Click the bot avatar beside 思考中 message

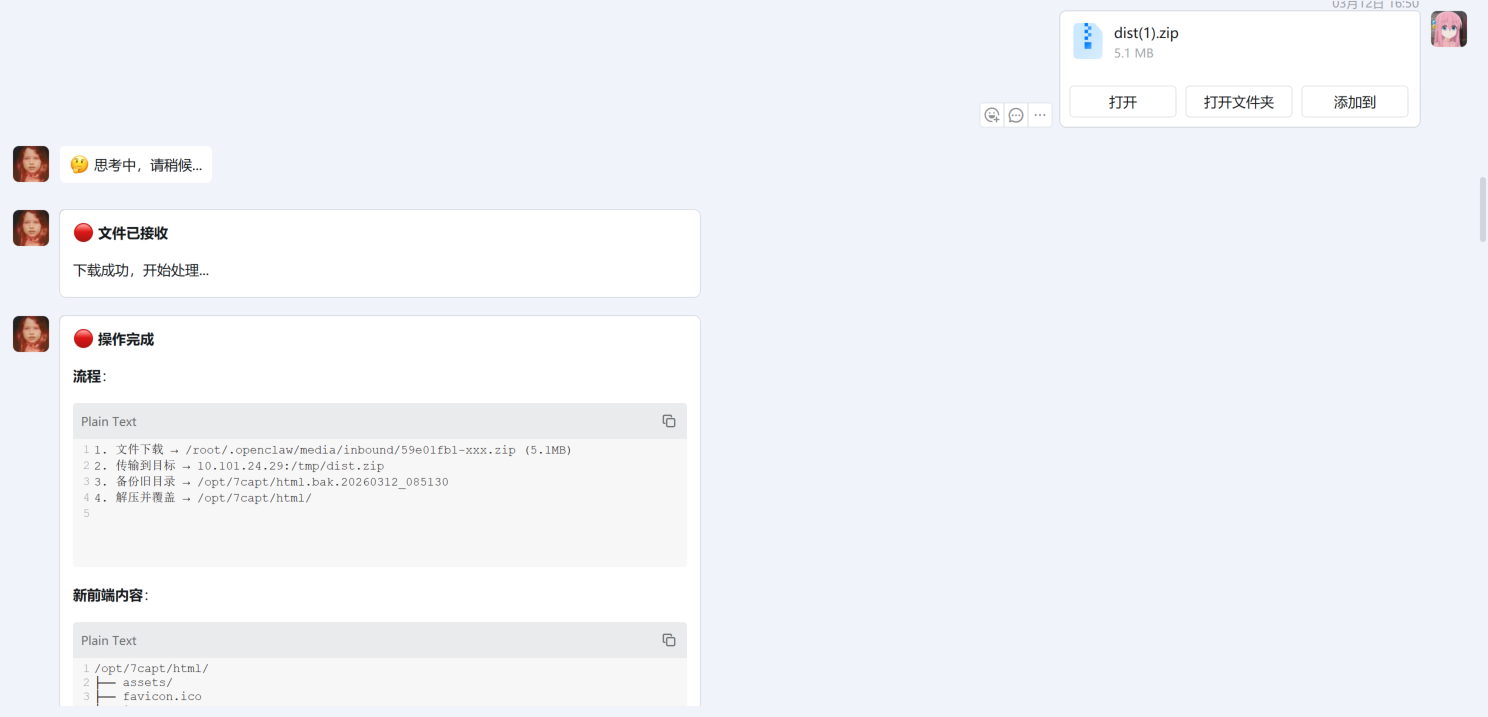(x=31, y=164)
